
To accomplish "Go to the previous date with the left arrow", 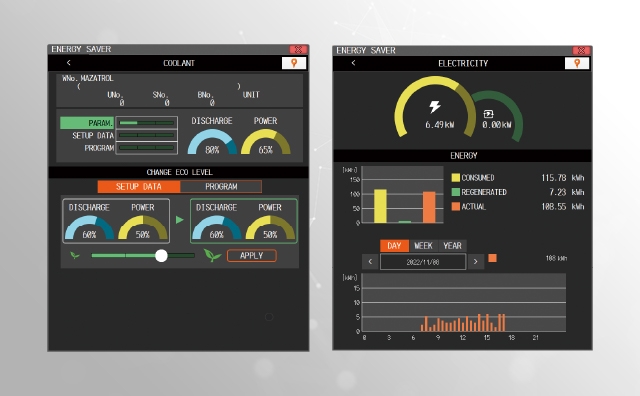I will [370, 262].
